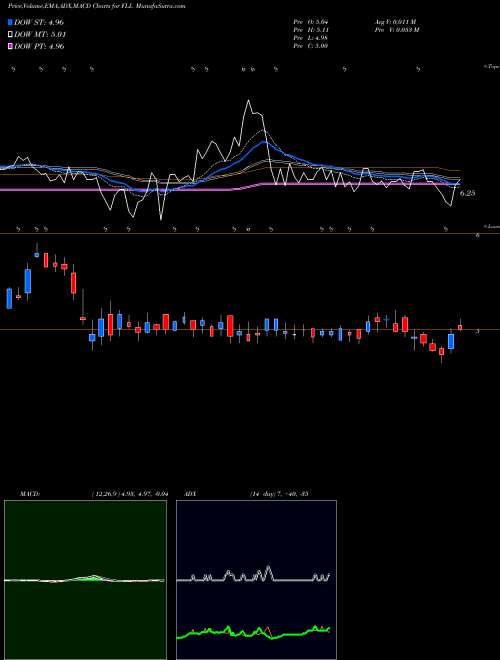Click the 'Pre L: 4.98' value

pyautogui.click(x=311, y=37)
